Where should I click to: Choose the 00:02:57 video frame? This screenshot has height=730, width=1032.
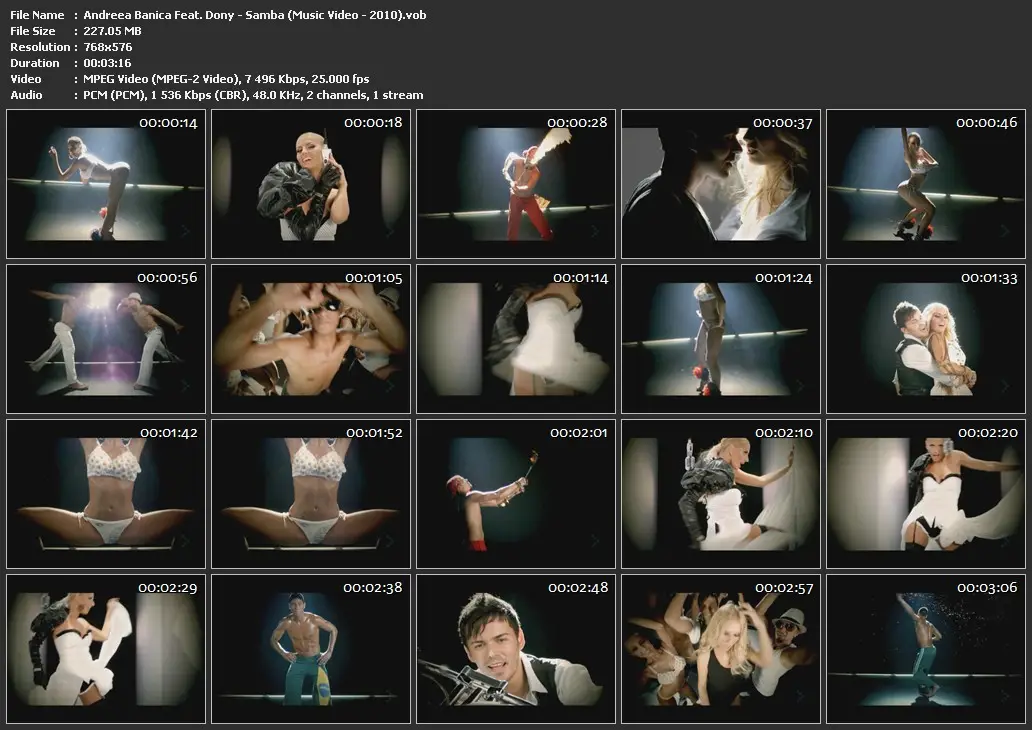[x=721, y=649]
